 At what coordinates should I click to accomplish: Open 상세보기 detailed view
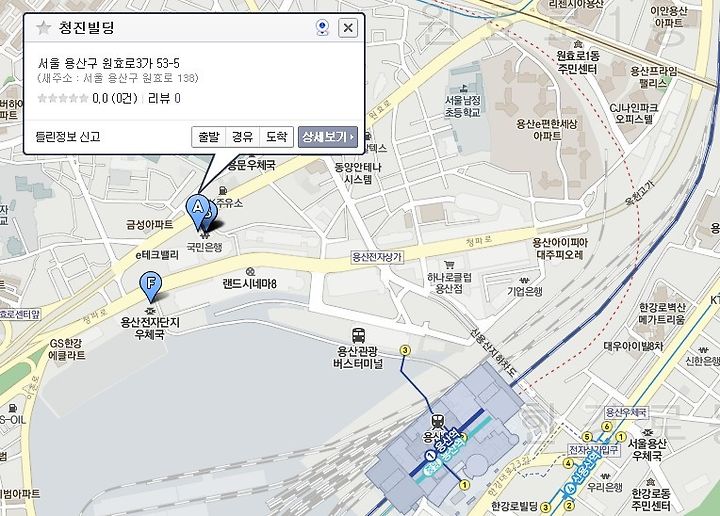pos(328,137)
